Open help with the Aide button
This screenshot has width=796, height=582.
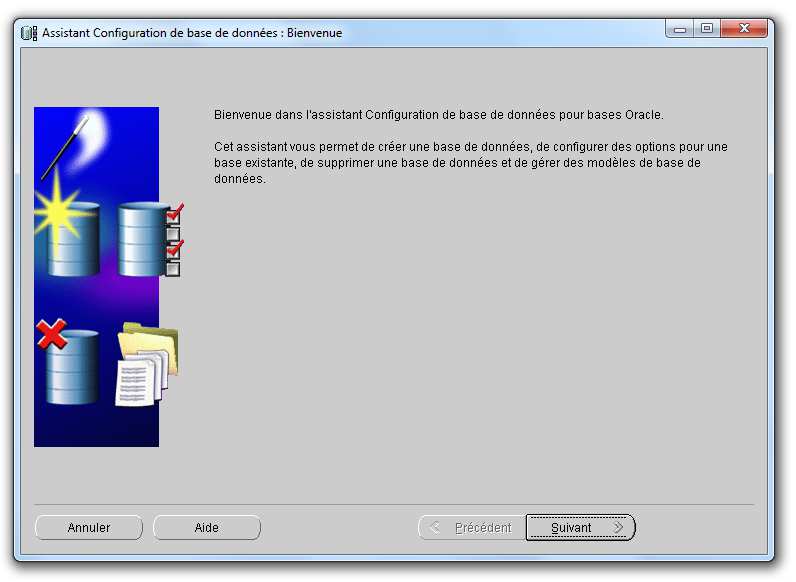[x=207, y=528]
